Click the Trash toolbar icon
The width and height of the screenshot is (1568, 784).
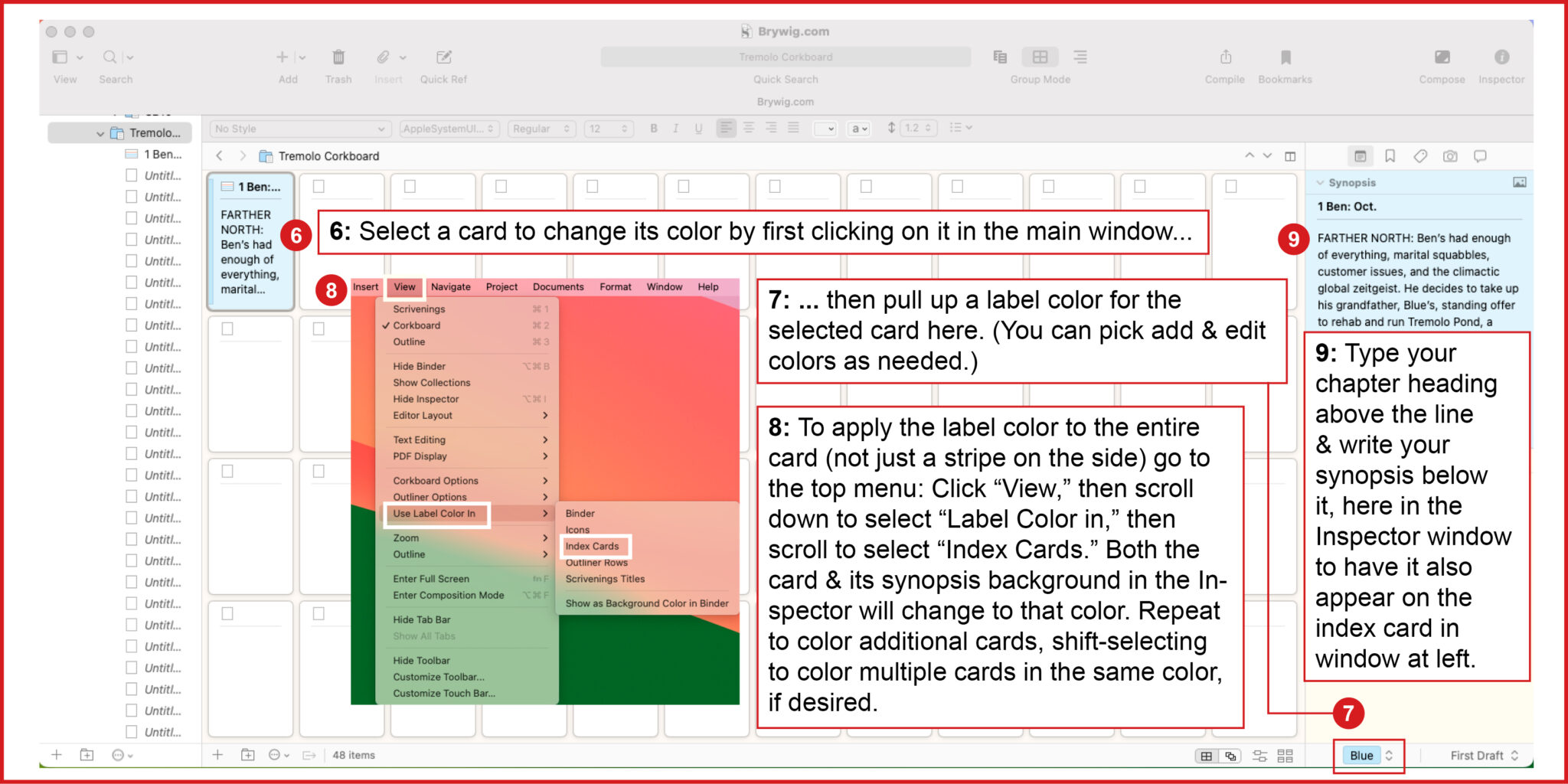pyautogui.click(x=338, y=57)
